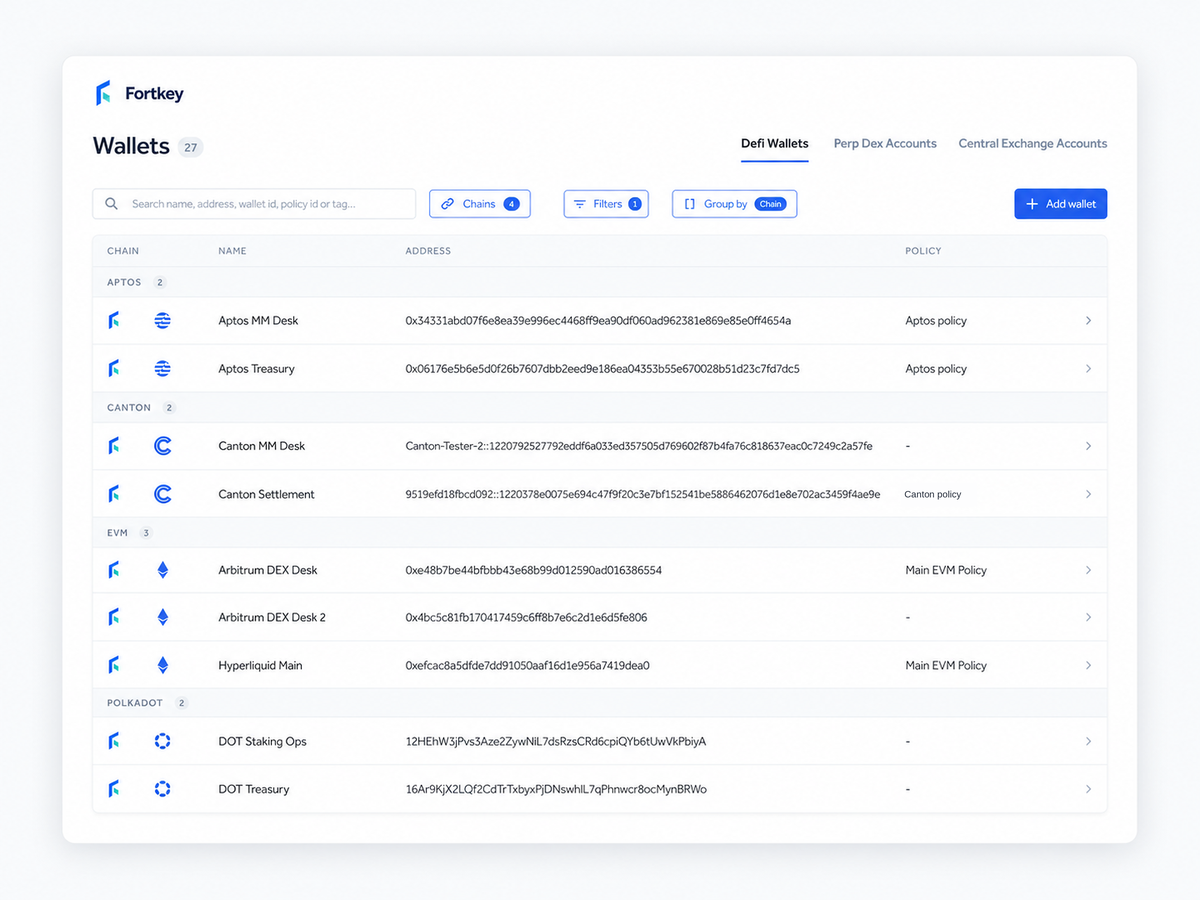
Task: Open Arbitrum DEX Desk row chevron
Action: pos(1088,570)
